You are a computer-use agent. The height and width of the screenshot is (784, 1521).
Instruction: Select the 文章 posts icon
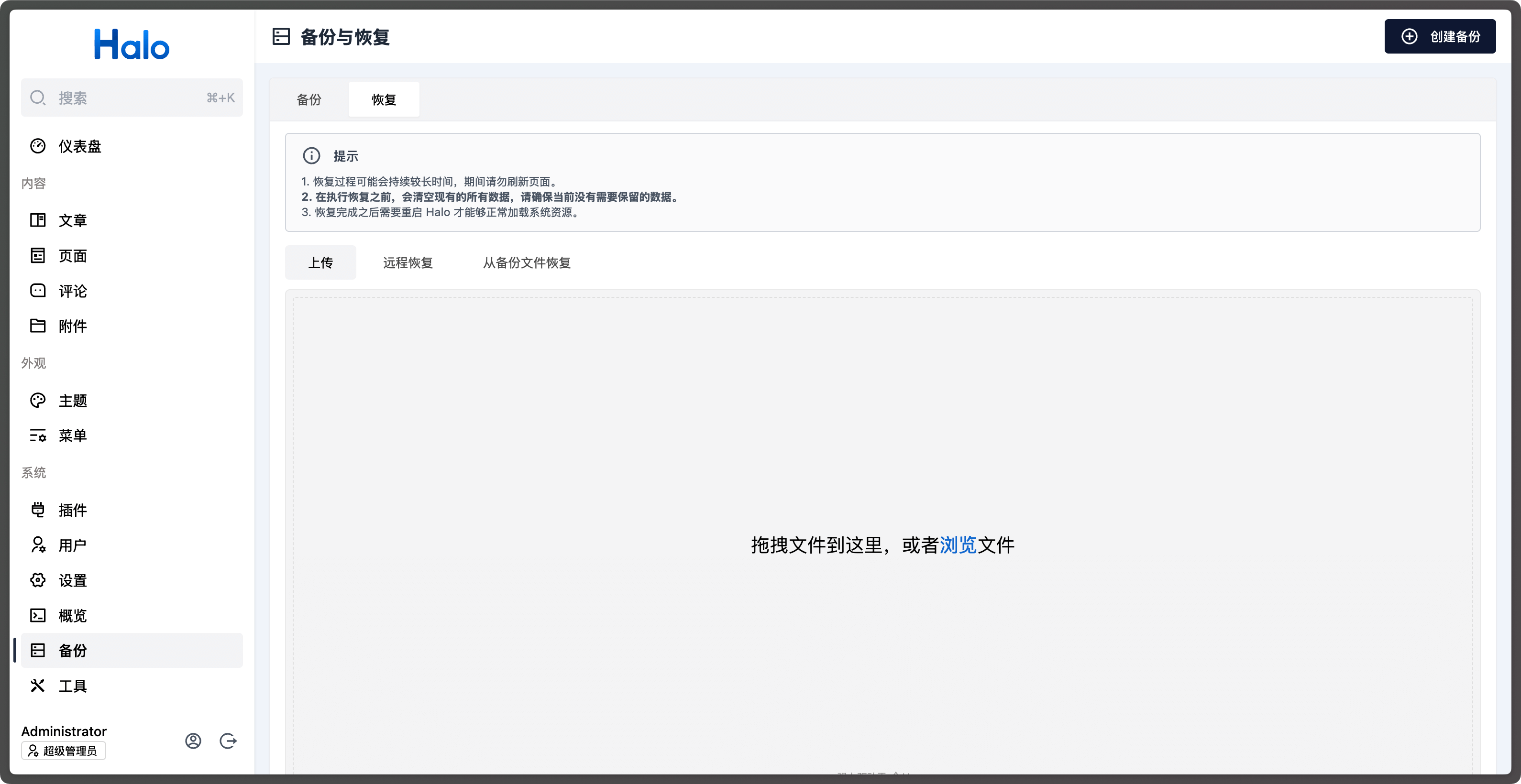tap(38, 220)
